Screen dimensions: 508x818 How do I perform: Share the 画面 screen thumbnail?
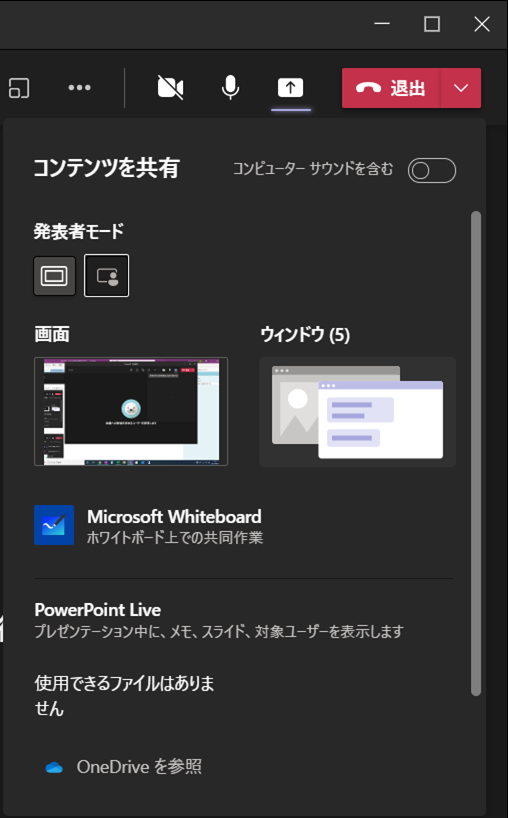click(x=131, y=412)
